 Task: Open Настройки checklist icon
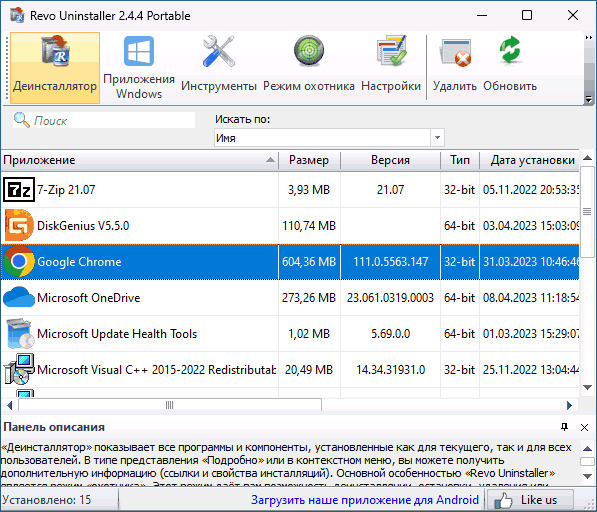(391, 51)
